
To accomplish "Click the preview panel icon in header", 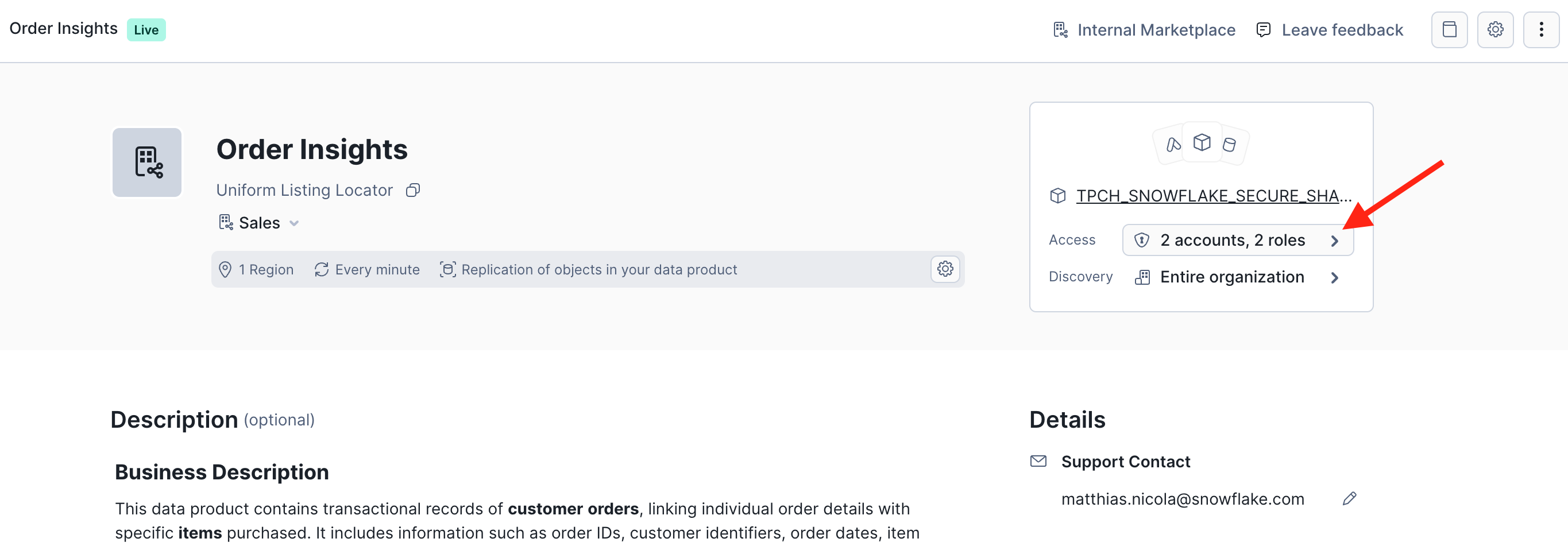I will [x=1449, y=30].
